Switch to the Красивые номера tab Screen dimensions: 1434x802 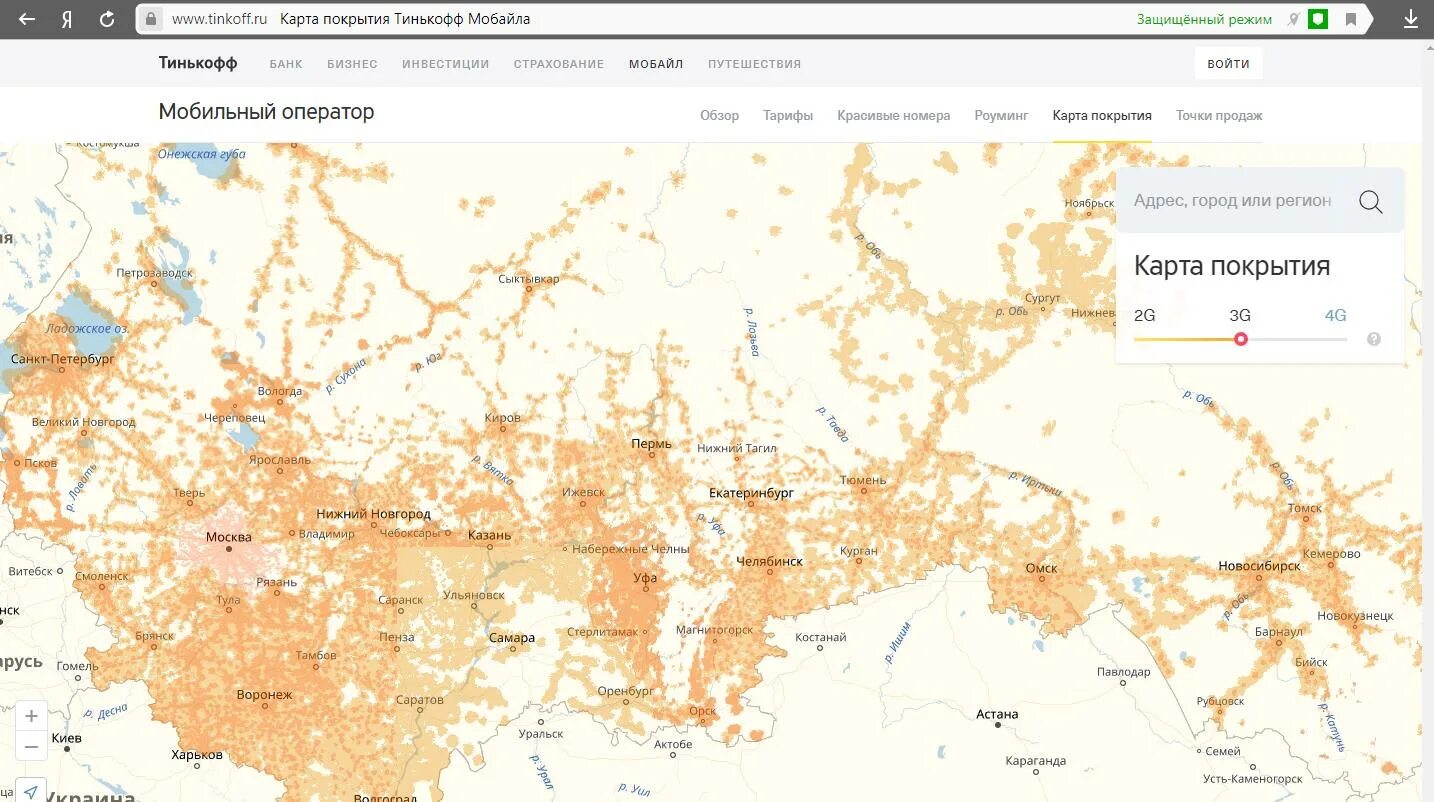click(894, 115)
